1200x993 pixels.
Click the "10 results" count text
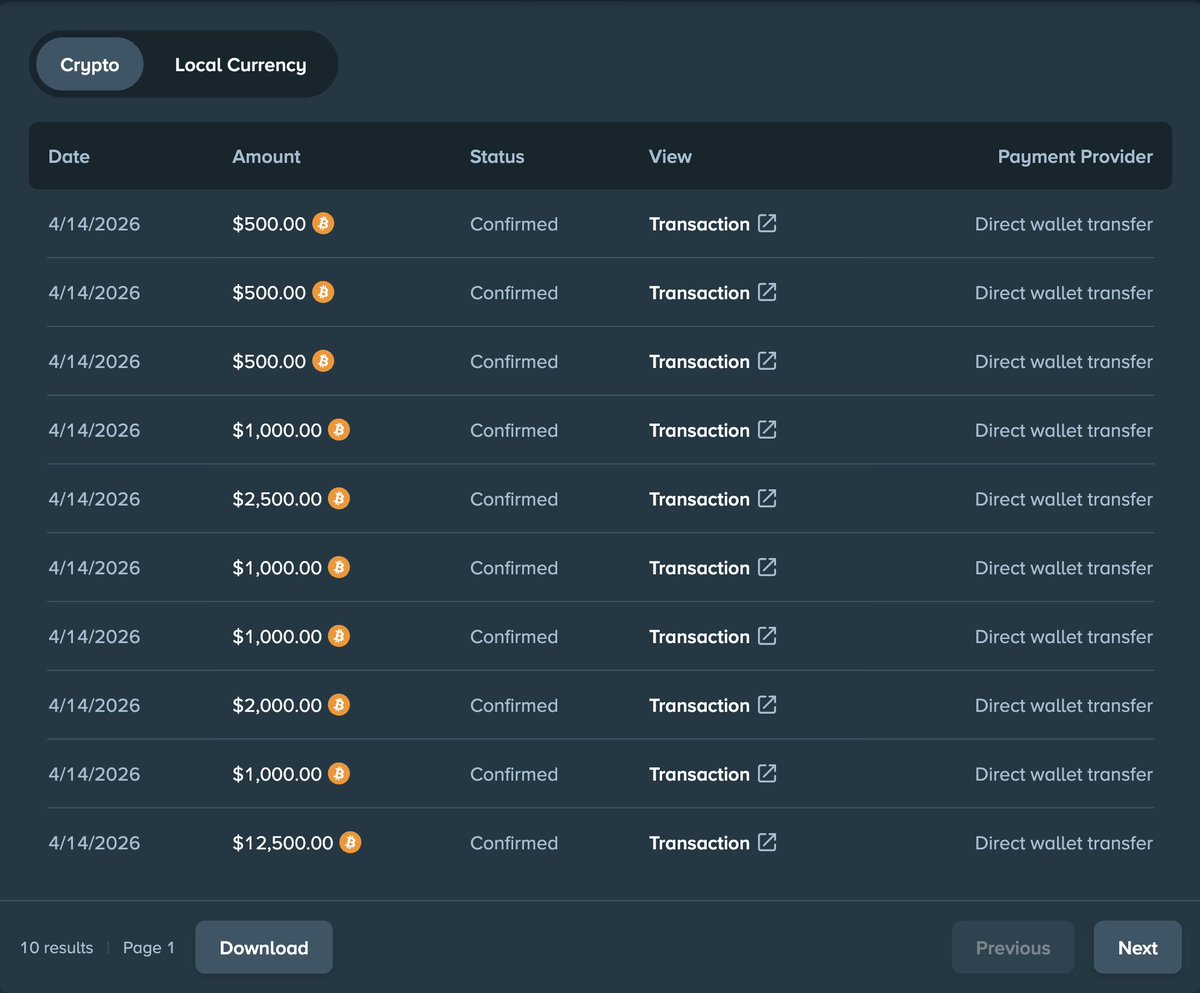pos(57,947)
